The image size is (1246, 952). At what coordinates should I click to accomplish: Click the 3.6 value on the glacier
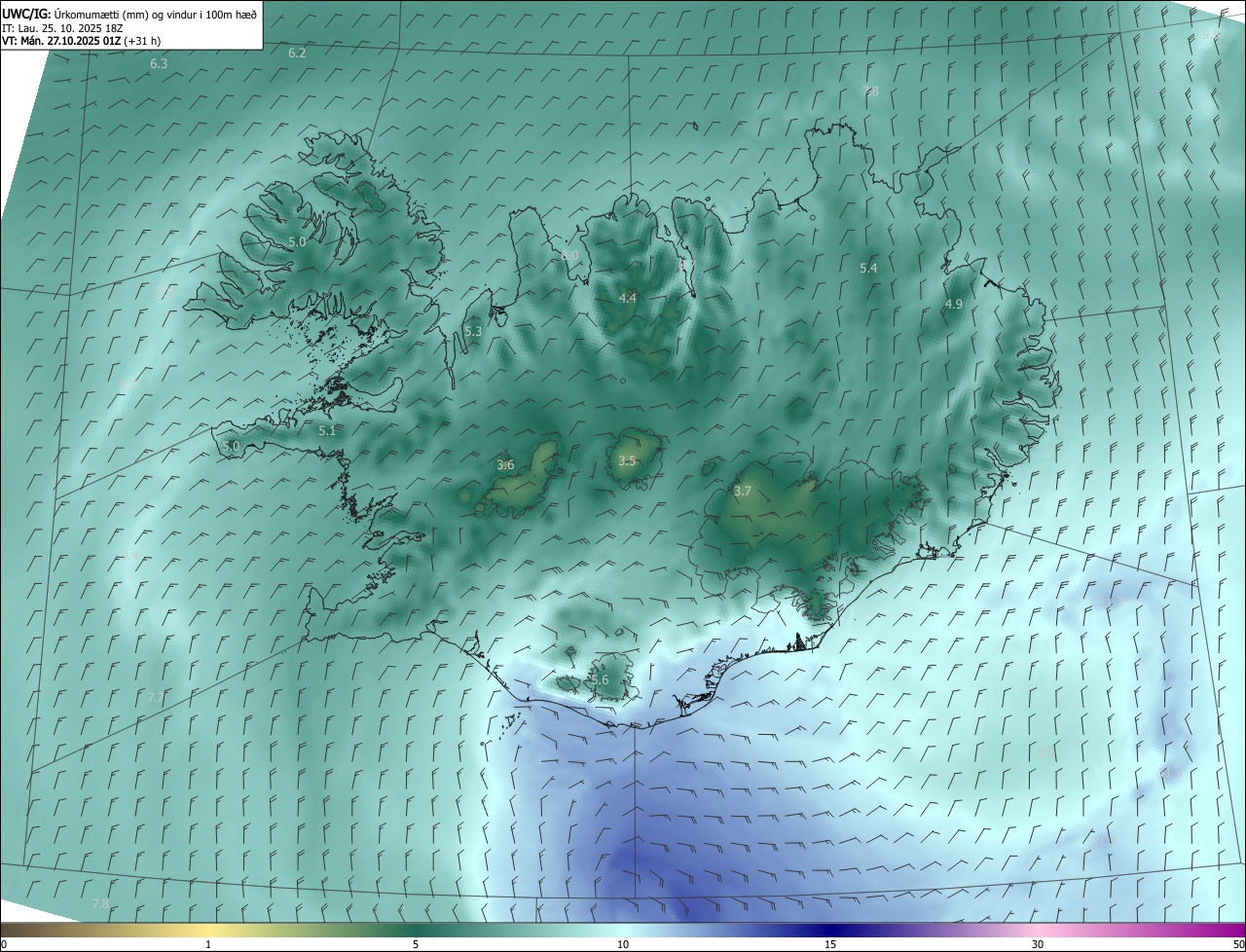[505, 464]
